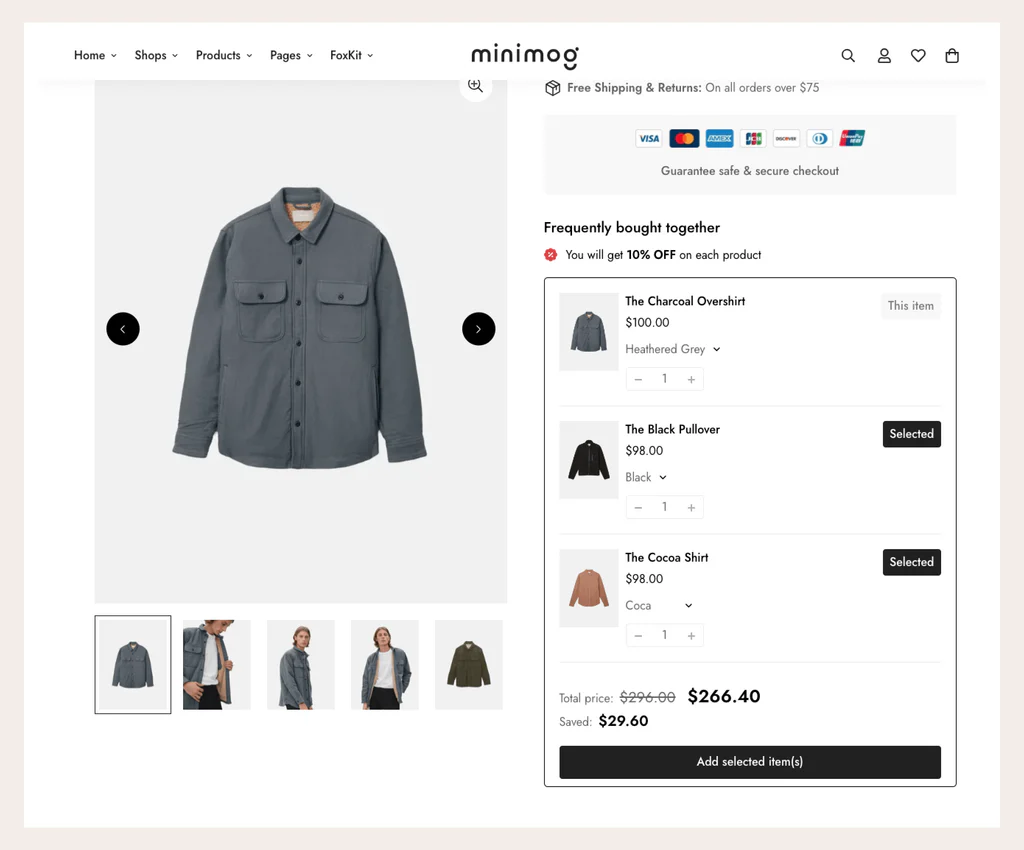Image resolution: width=1024 pixels, height=850 pixels.
Task: Click the zoom-in magnifier on the product image
Action: [x=475, y=87]
